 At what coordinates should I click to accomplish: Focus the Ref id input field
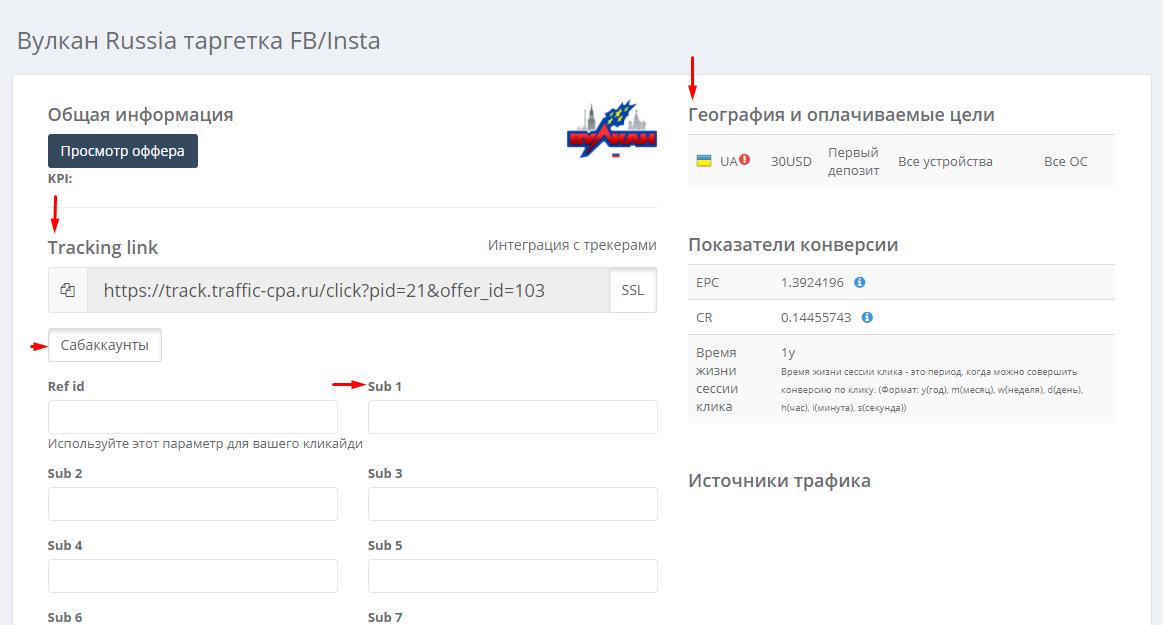(193, 417)
